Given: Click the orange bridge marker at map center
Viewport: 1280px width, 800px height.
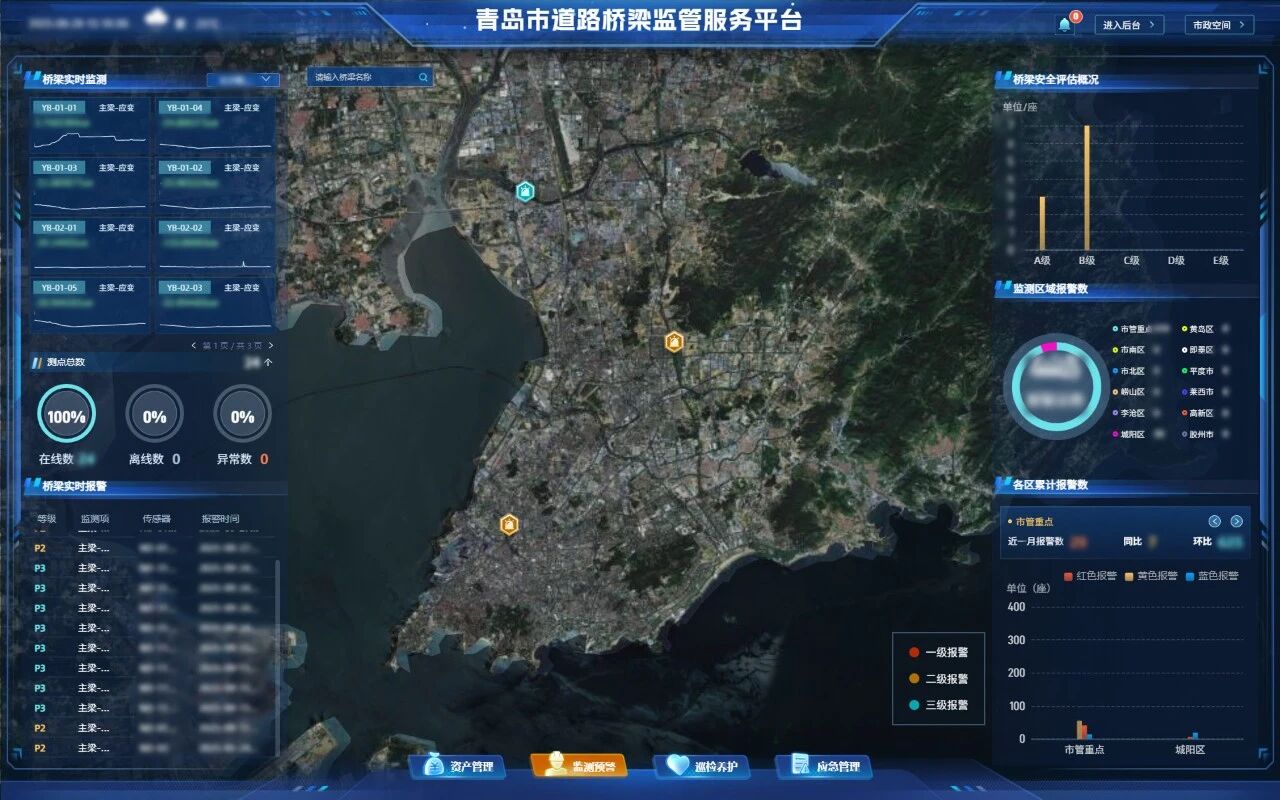Looking at the screenshot, I should (x=674, y=342).
